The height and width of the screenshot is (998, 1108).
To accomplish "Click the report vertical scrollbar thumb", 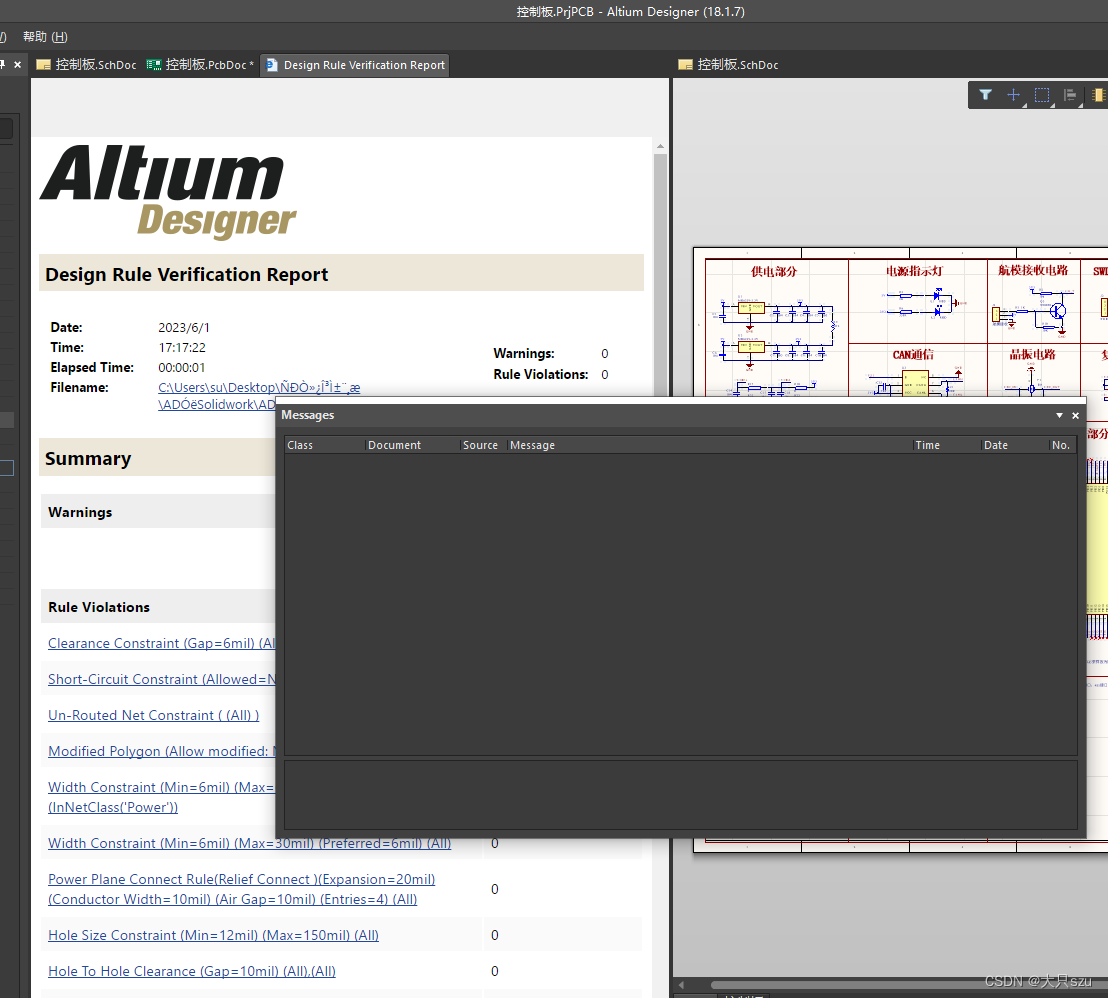I will pyautogui.click(x=660, y=274).
